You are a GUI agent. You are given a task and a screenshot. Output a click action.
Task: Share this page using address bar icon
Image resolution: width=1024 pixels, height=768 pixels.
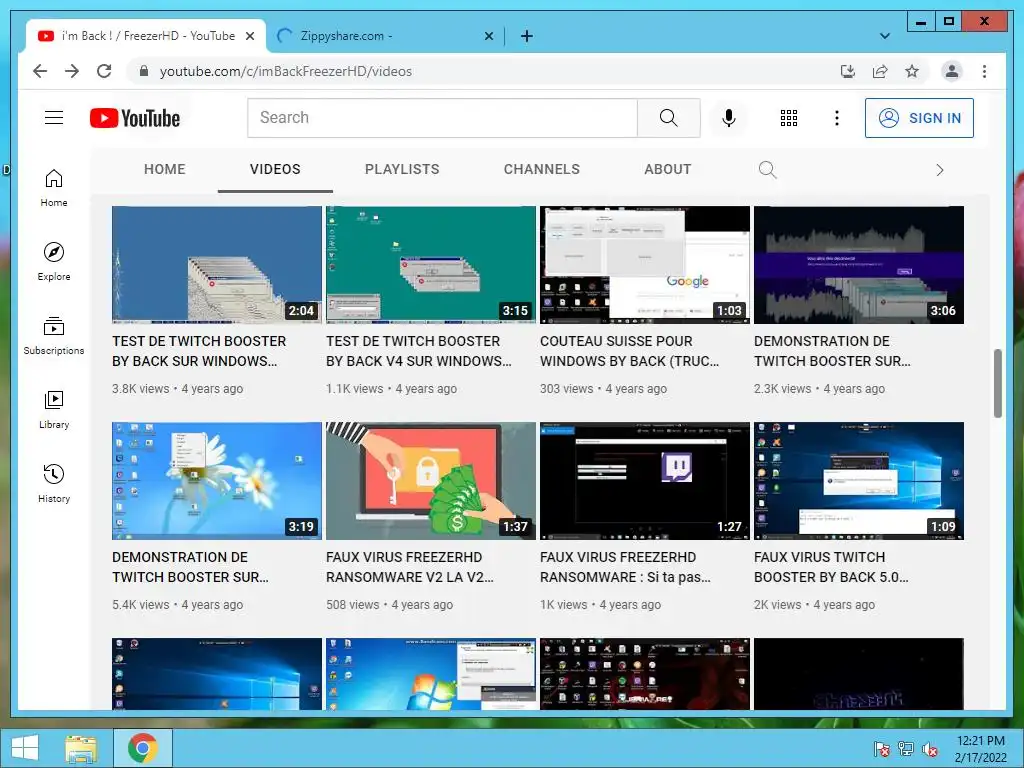coord(880,71)
